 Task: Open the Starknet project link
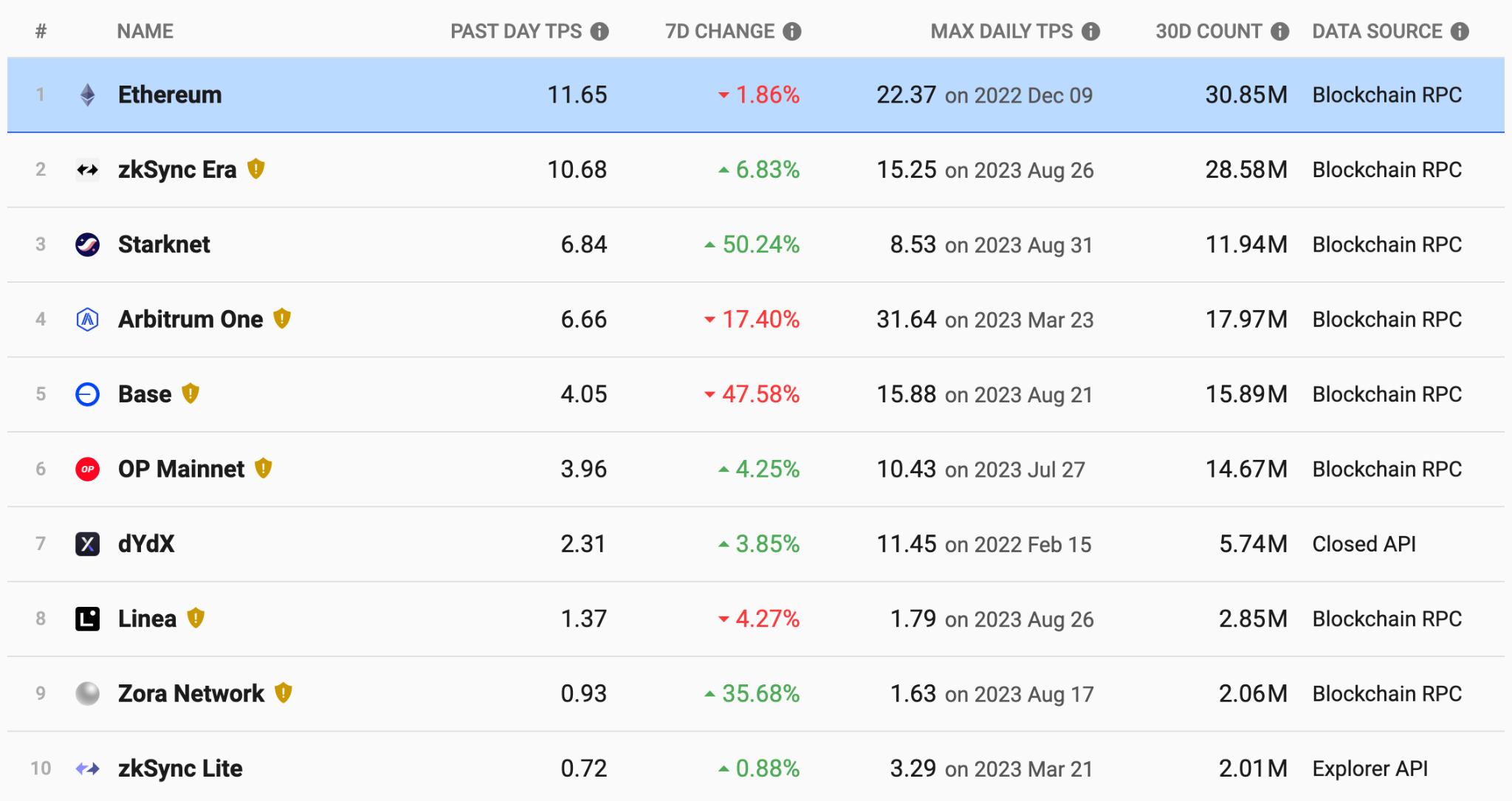pyautogui.click(x=164, y=244)
